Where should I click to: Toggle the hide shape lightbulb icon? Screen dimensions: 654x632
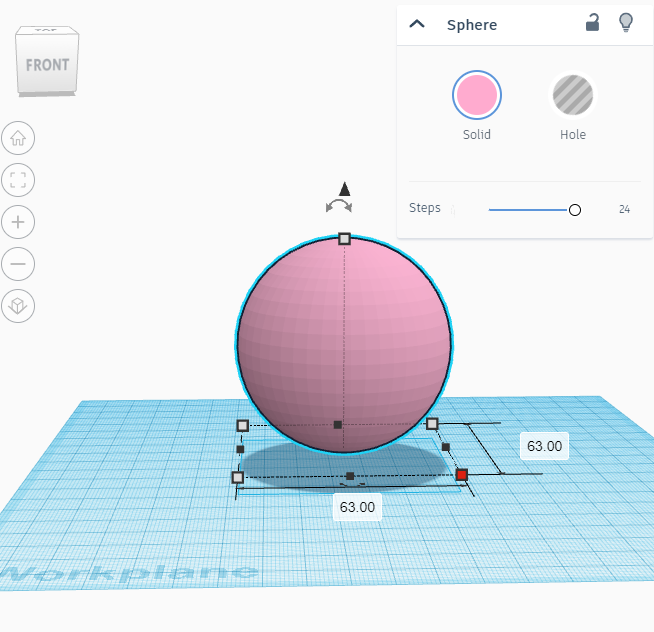[x=626, y=23]
